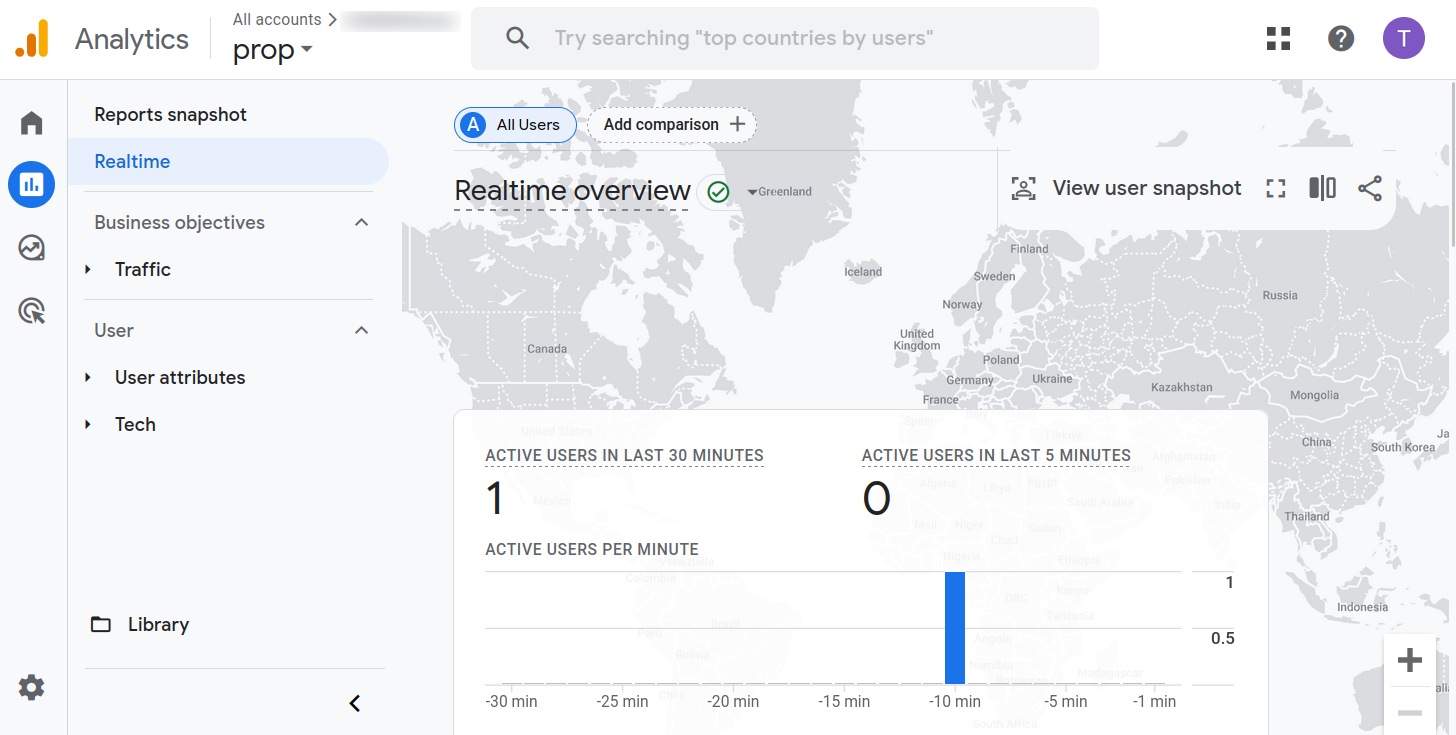
Task: Open the Explore icon in sidebar
Action: (x=32, y=248)
